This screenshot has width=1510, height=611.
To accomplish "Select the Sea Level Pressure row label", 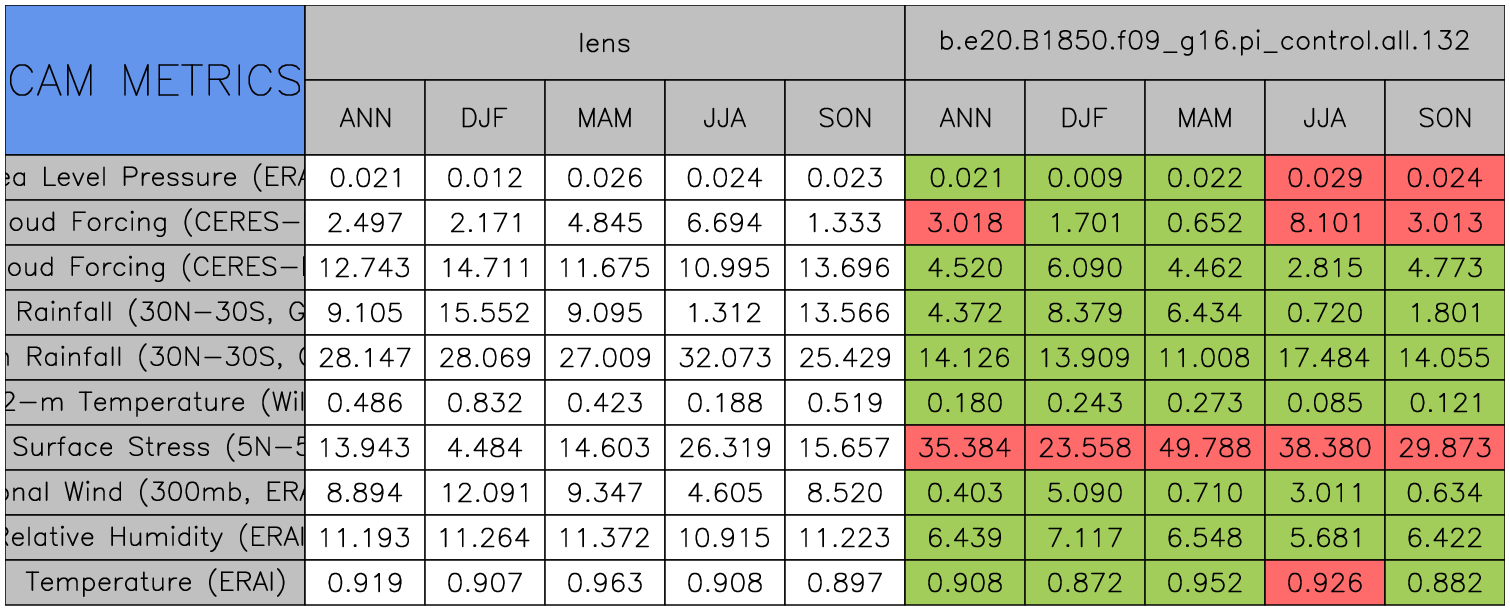I will click(x=155, y=178).
